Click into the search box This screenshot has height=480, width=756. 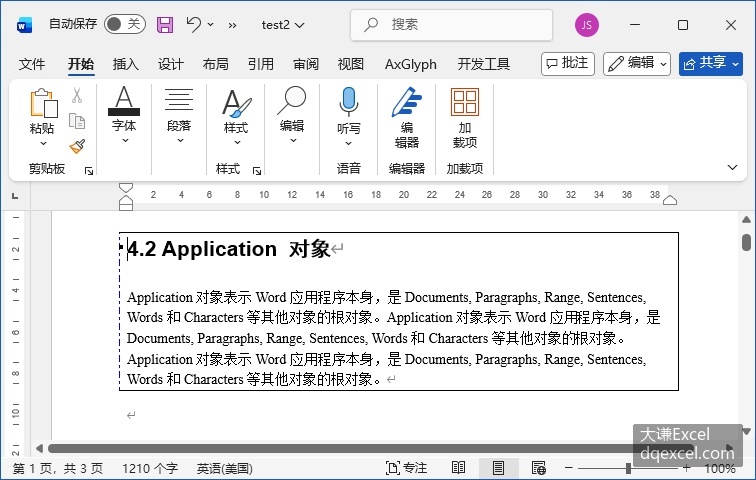[451, 25]
